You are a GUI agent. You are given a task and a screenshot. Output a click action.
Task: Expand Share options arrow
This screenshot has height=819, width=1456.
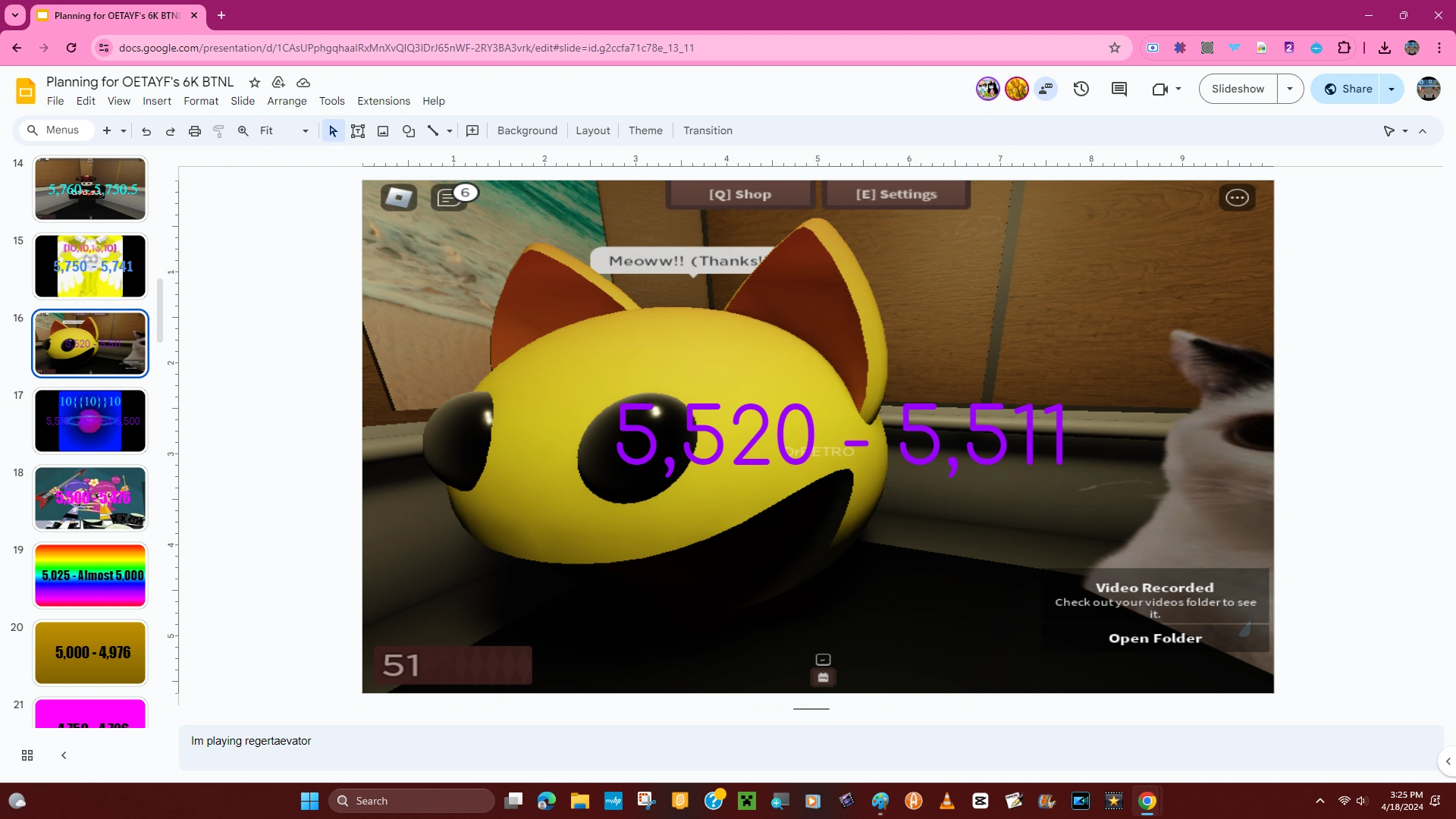(1392, 89)
